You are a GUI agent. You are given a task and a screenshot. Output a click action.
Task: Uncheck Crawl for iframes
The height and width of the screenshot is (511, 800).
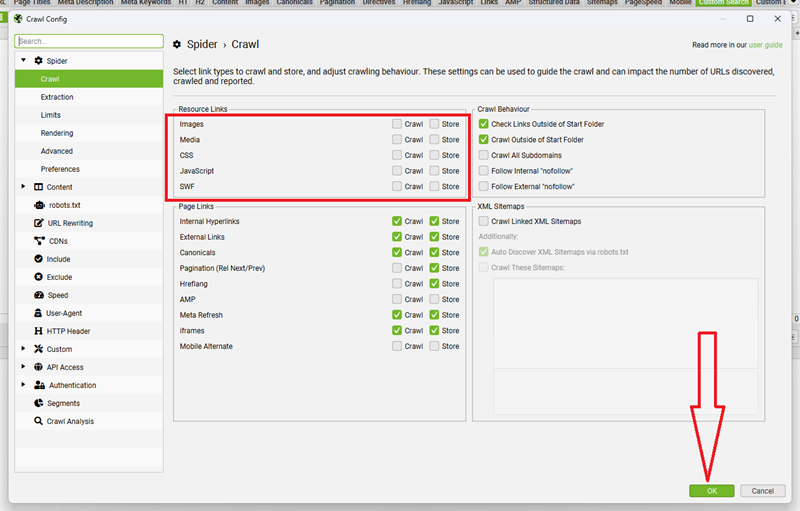[x=397, y=330]
